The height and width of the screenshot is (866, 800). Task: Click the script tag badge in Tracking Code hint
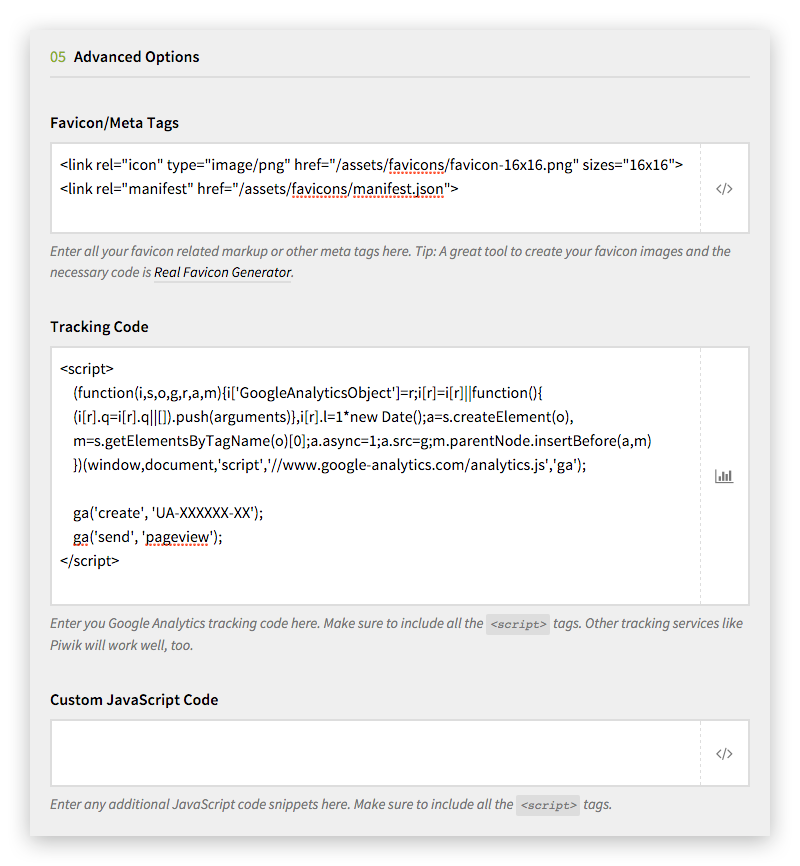pyautogui.click(x=517, y=624)
